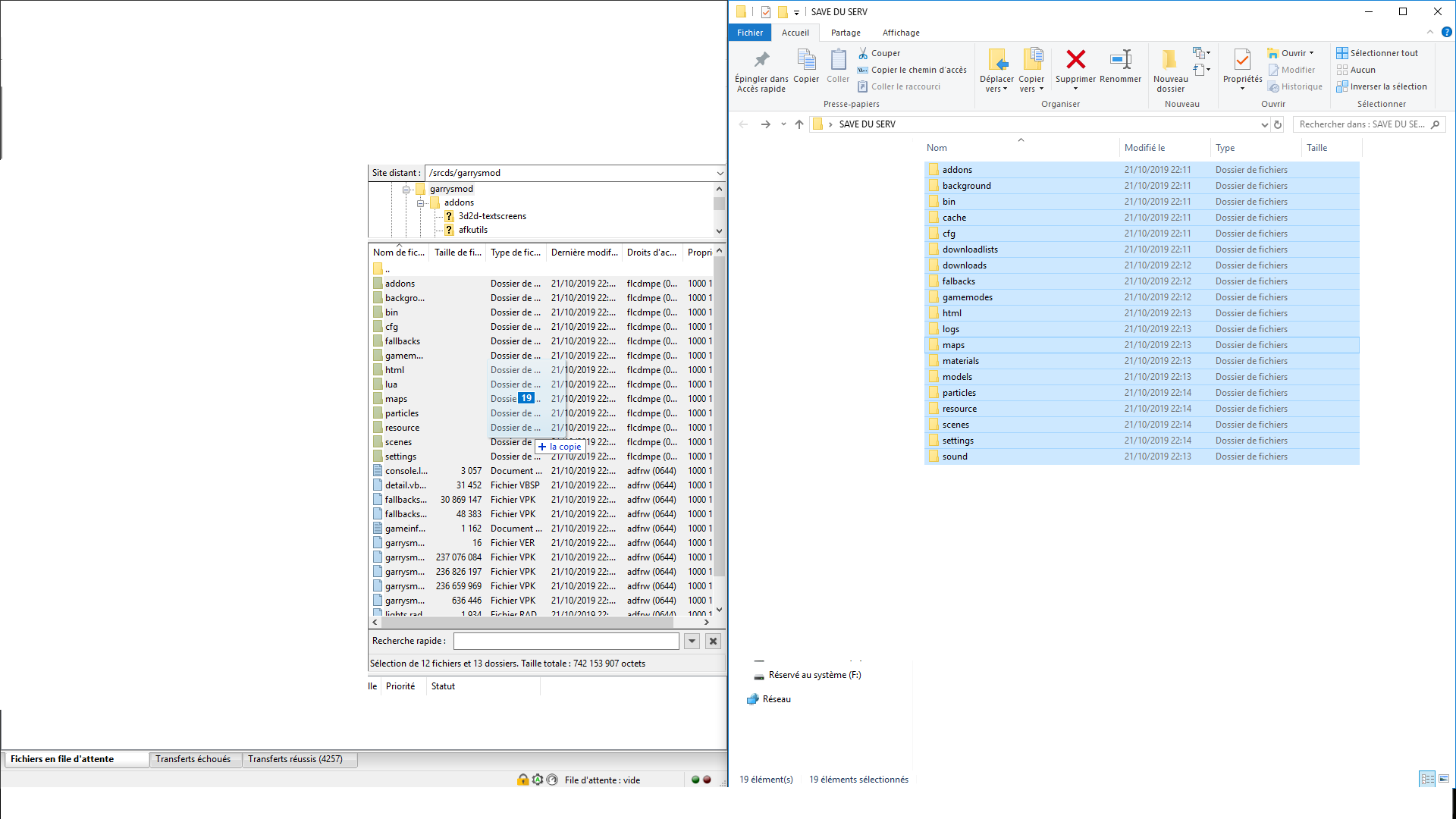Click the refresh icon beside the address bar

[x=1278, y=124]
